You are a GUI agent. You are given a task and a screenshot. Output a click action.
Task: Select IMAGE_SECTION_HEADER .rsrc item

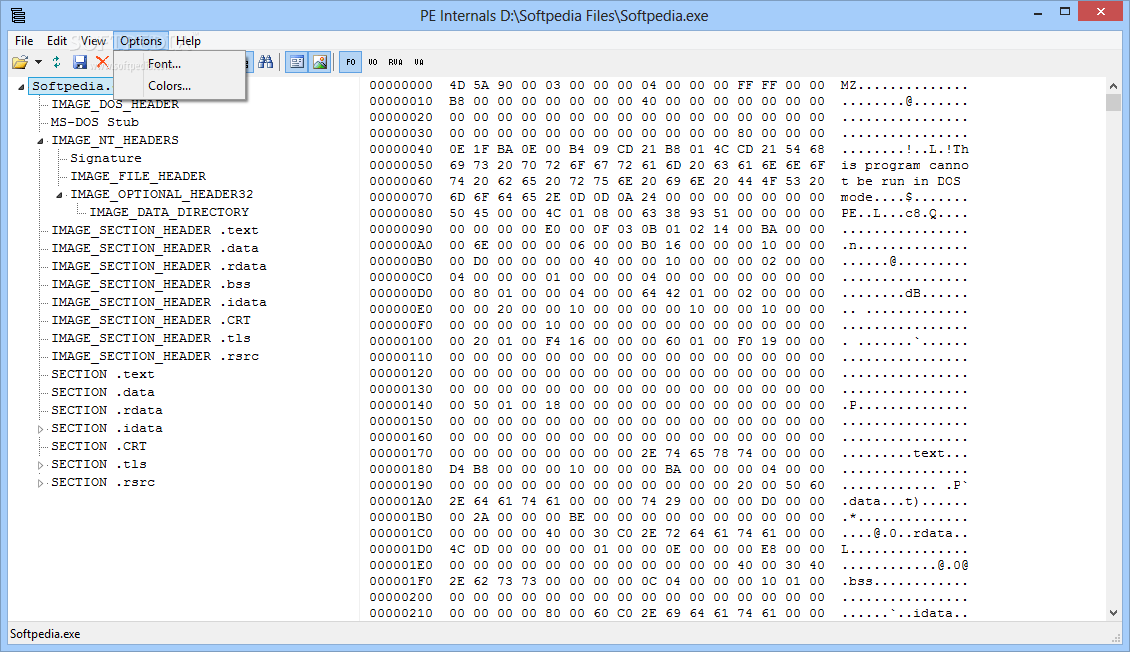(154, 356)
